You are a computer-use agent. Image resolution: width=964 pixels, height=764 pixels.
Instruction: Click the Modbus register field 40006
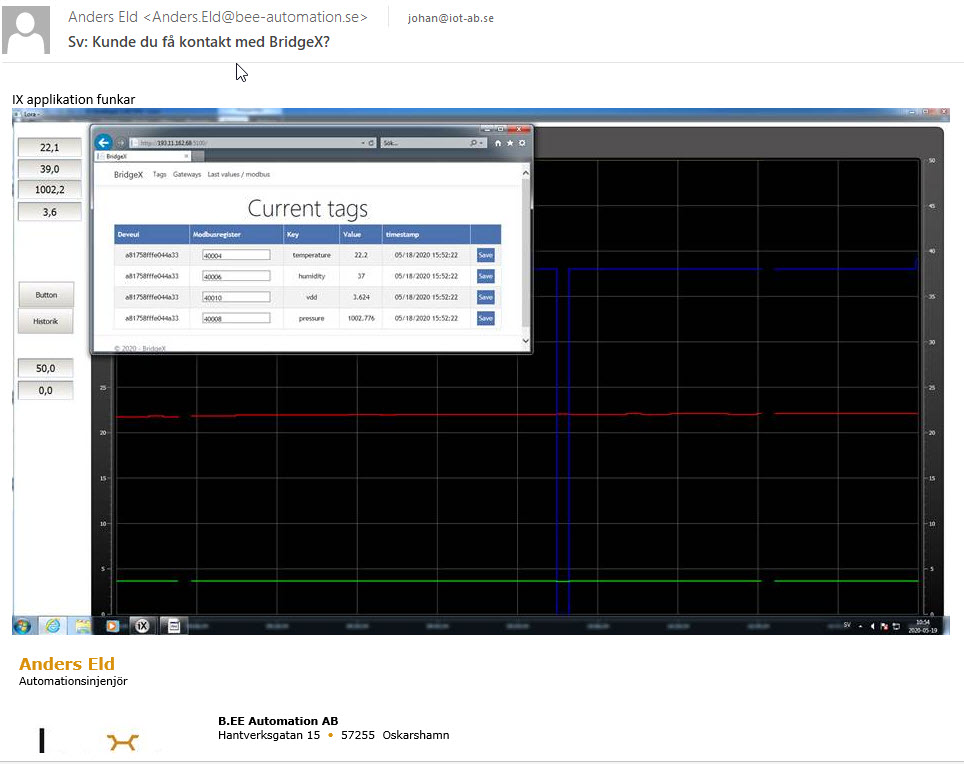[236, 276]
